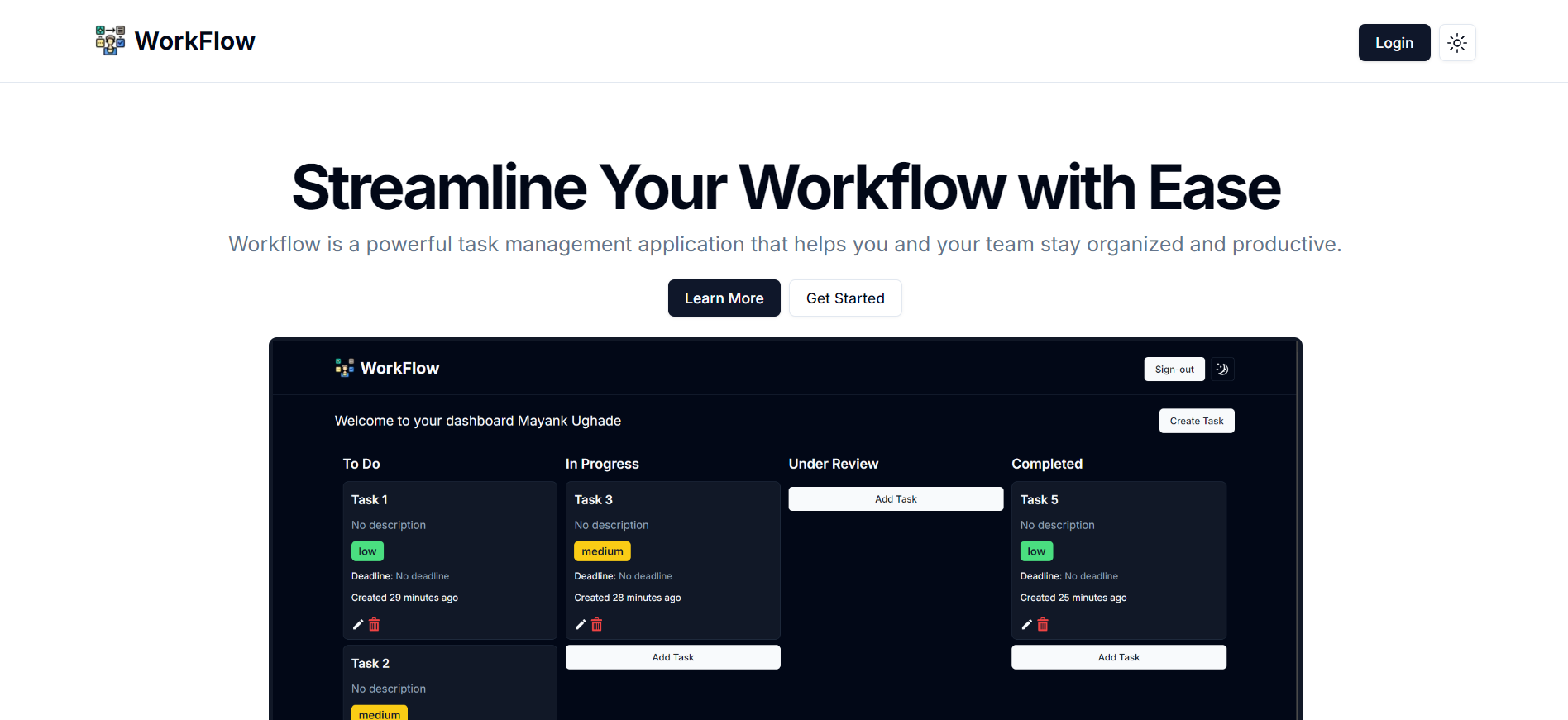Click the edit pencil on Task 5

(1026, 625)
